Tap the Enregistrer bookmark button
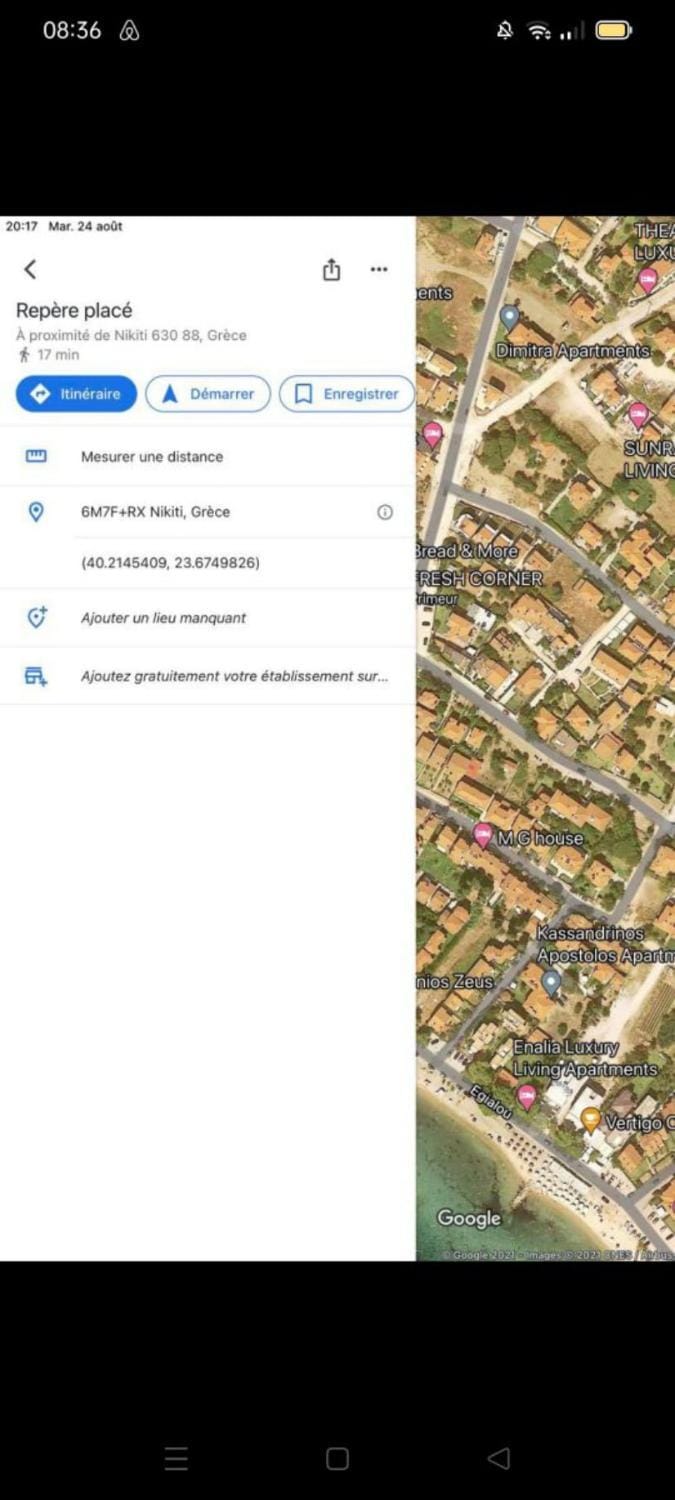The width and height of the screenshot is (675, 1500). (x=346, y=394)
